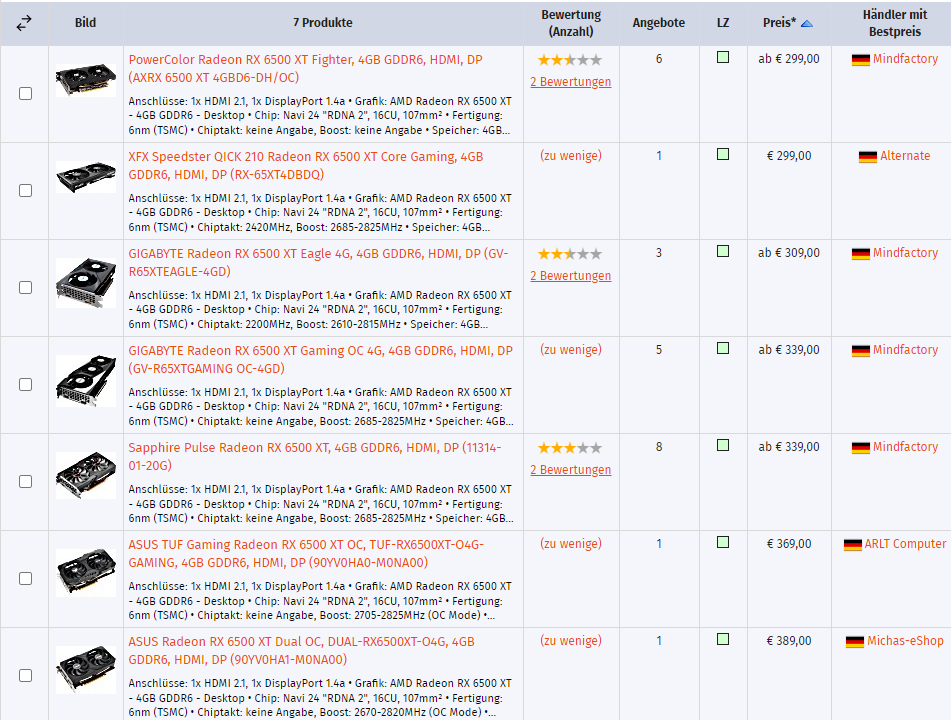Sort list by Preis column header
951x720 pixels.
pos(779,23)
